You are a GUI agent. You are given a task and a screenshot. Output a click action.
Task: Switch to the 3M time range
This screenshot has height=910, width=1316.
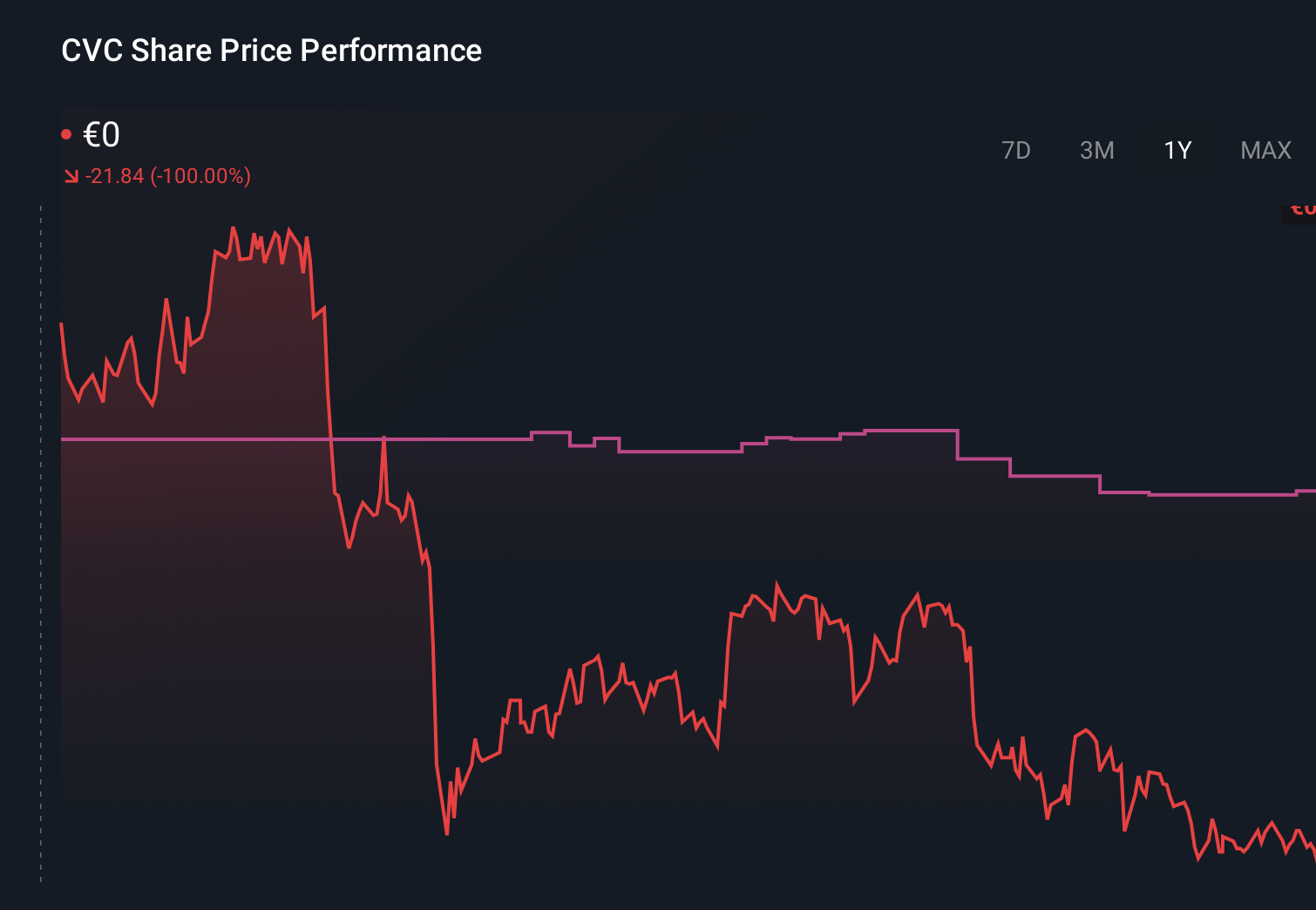[x=1097, y=150]
